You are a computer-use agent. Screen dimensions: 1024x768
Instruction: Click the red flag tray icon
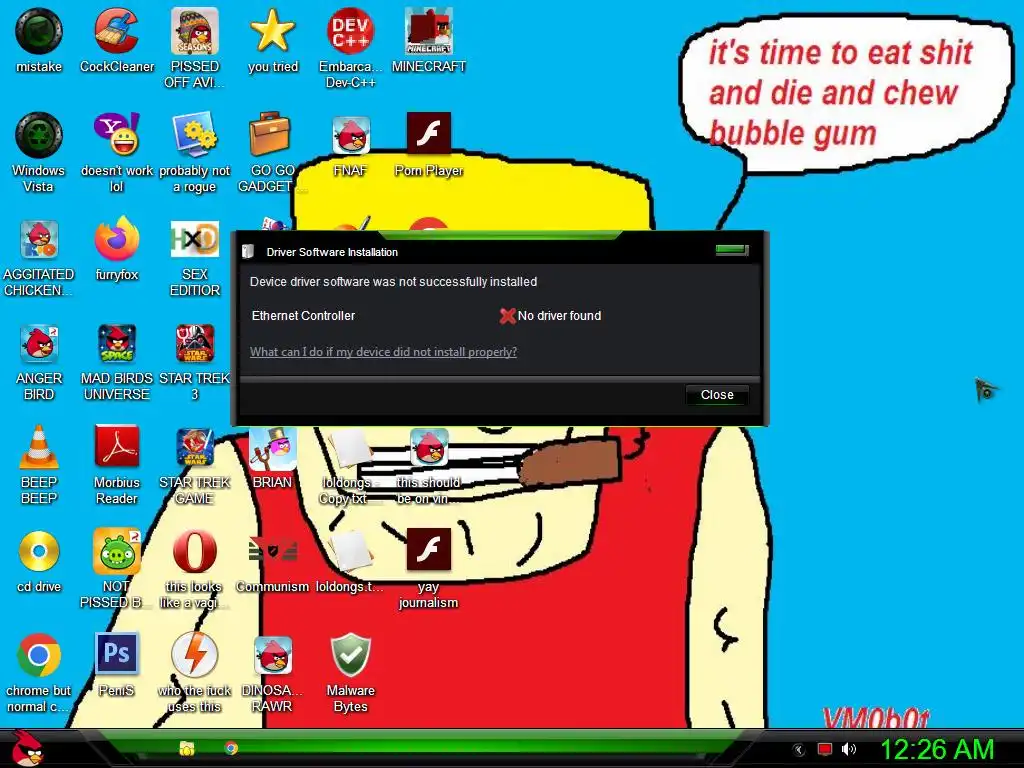[825, 749]
